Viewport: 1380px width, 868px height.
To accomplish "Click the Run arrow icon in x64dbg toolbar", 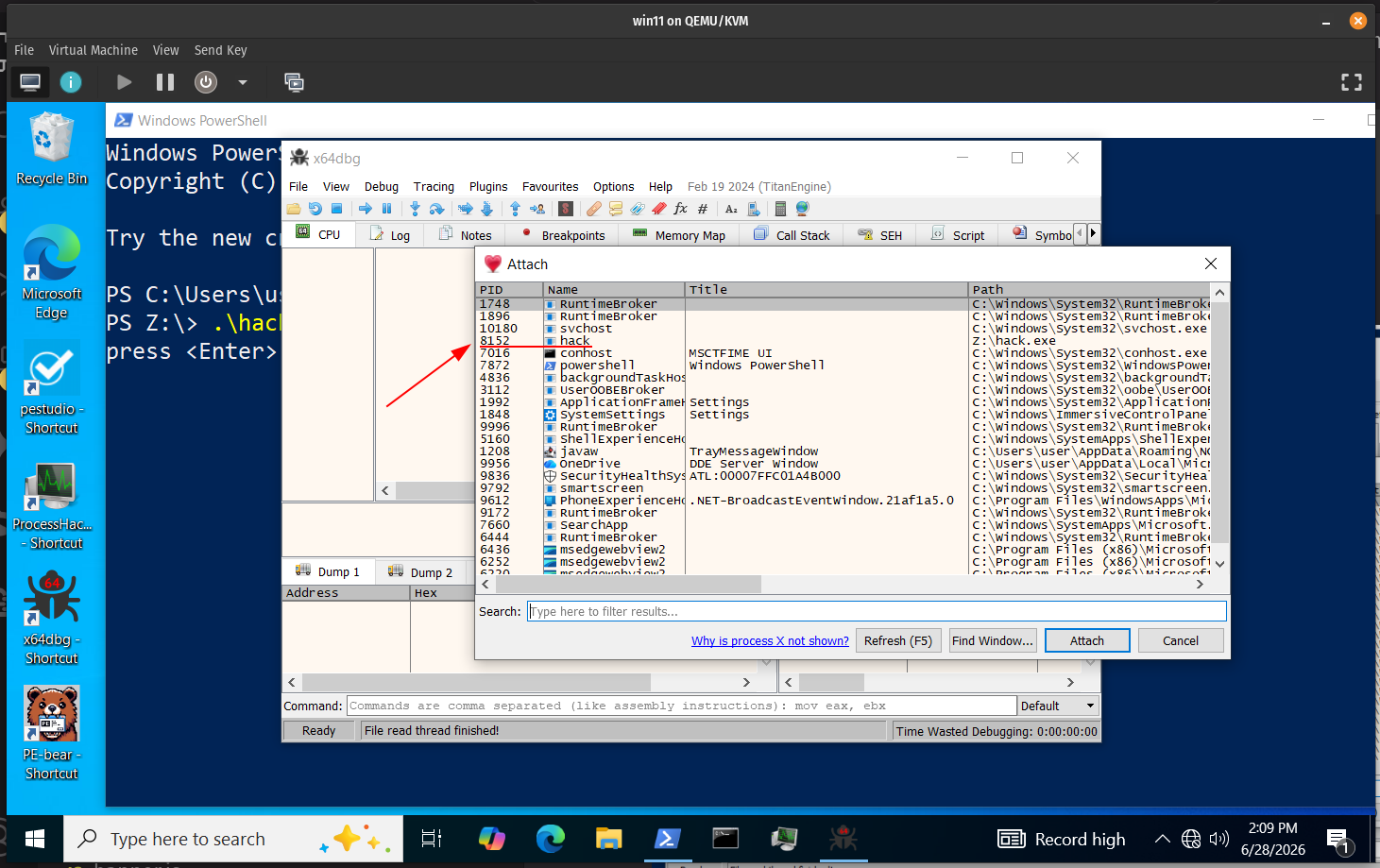I will 365,209.
